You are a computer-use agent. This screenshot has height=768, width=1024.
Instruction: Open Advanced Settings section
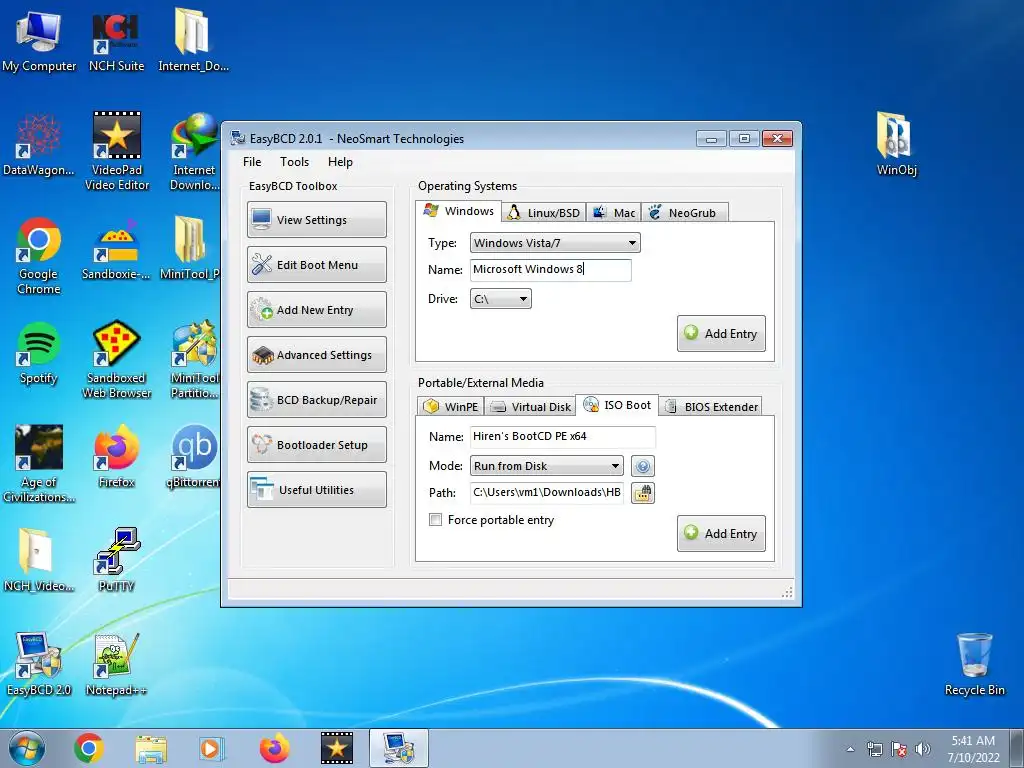[317, 355]
